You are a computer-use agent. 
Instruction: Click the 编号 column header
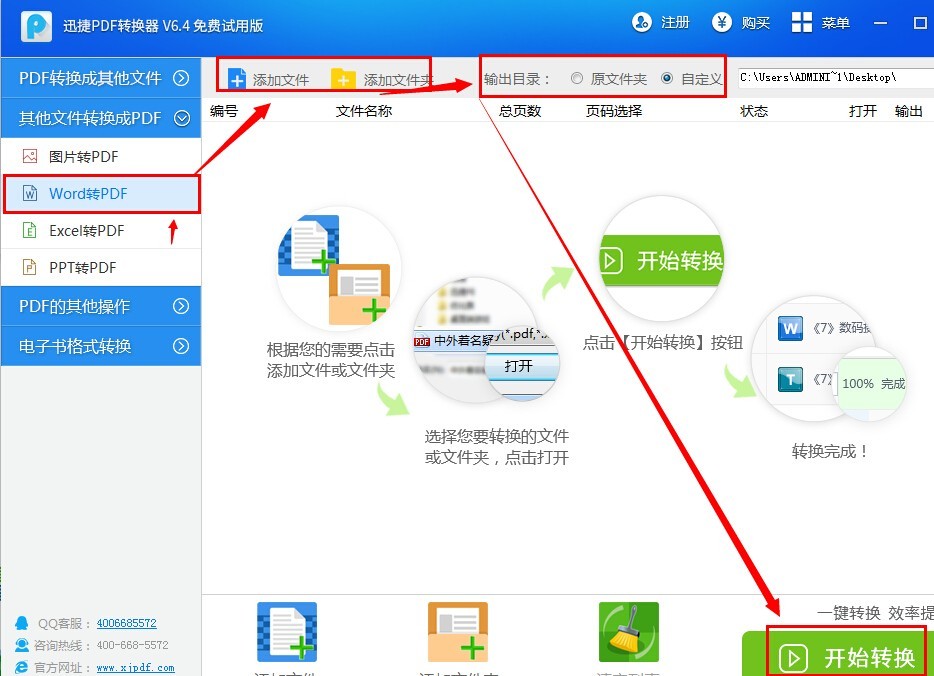pos(224,111)
